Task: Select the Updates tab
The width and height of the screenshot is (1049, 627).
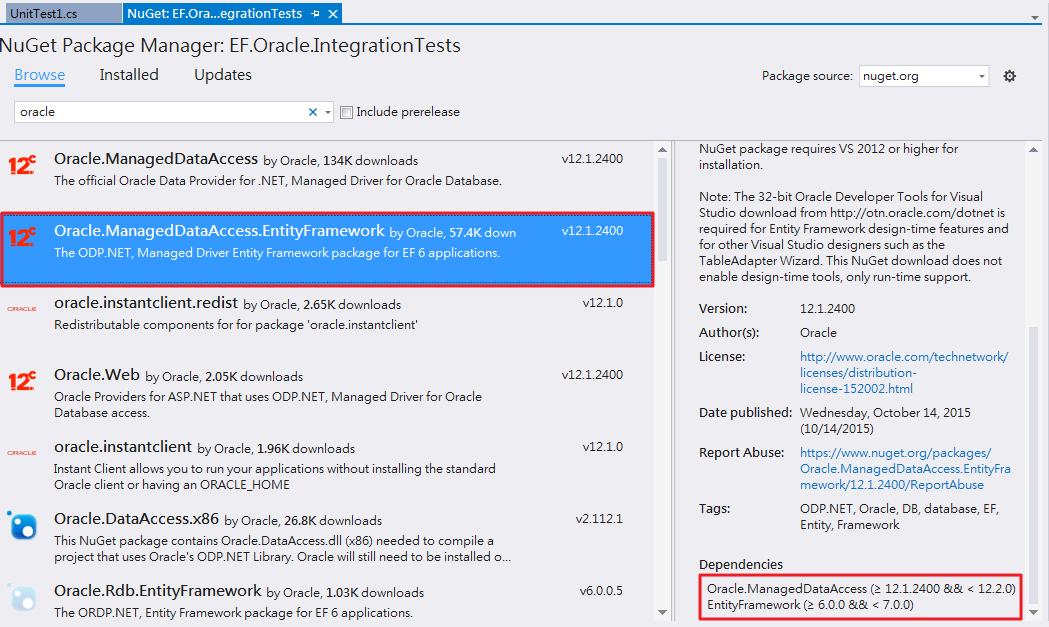Action: coord(223,75)
